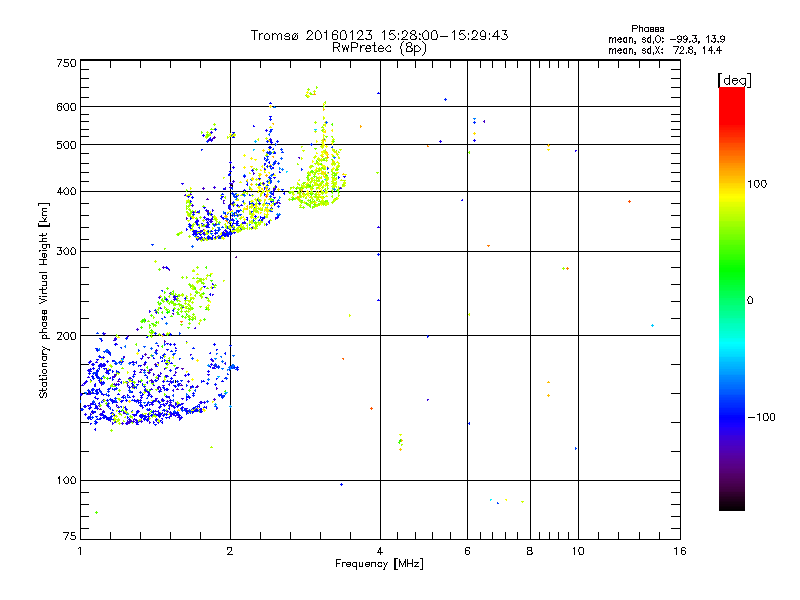This screenshot has width=800, height=600.
Task: Click the y-axis tick label '600'
Action: 66,107
